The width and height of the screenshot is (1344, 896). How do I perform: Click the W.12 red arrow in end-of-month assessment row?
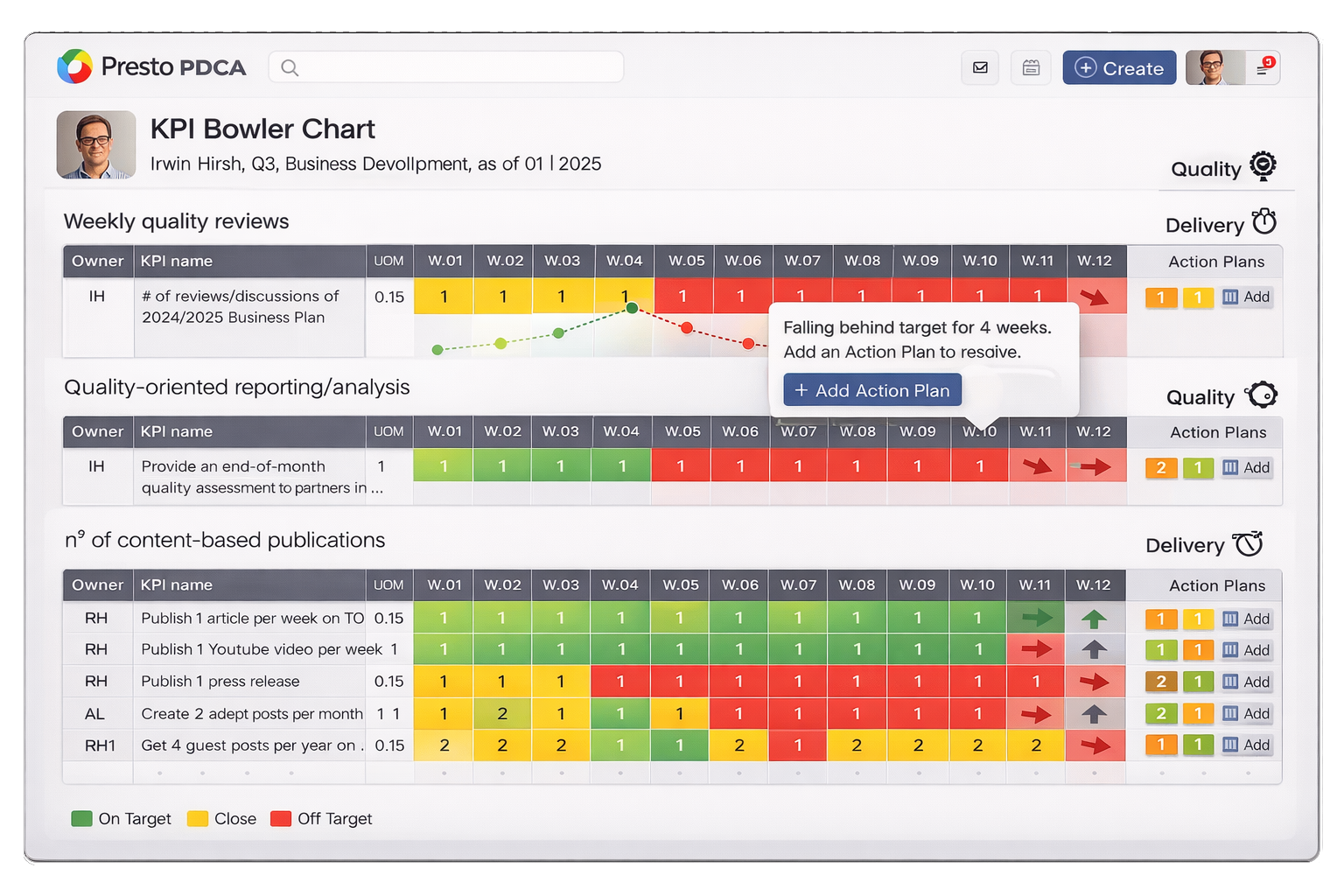(x=1094, y=467)
